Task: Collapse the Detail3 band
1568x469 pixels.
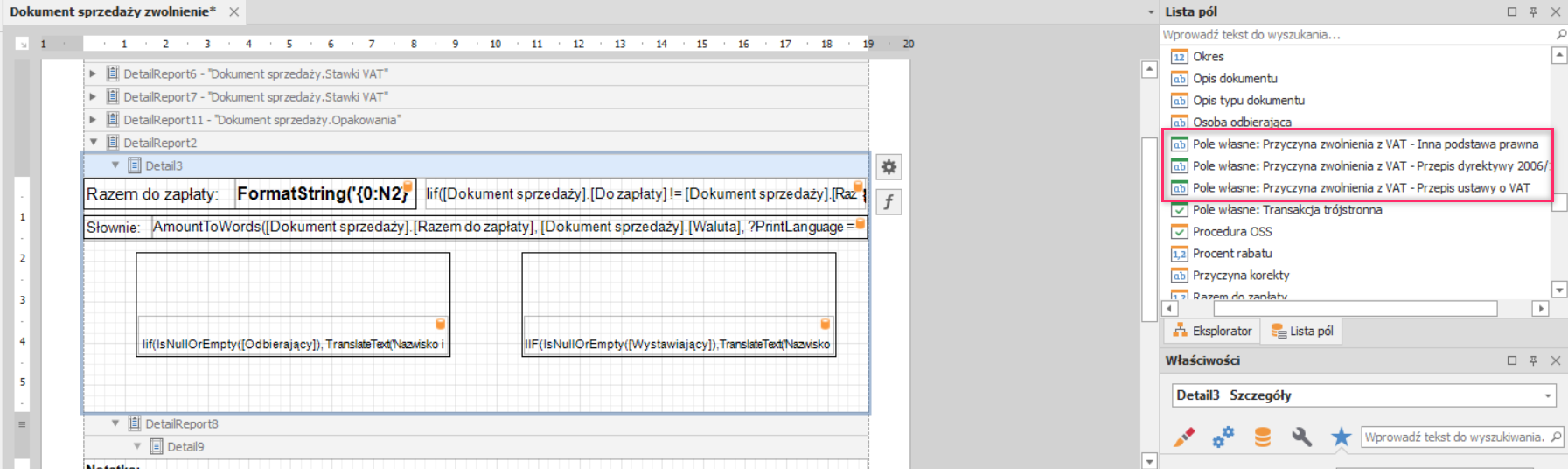Action: 115,164
